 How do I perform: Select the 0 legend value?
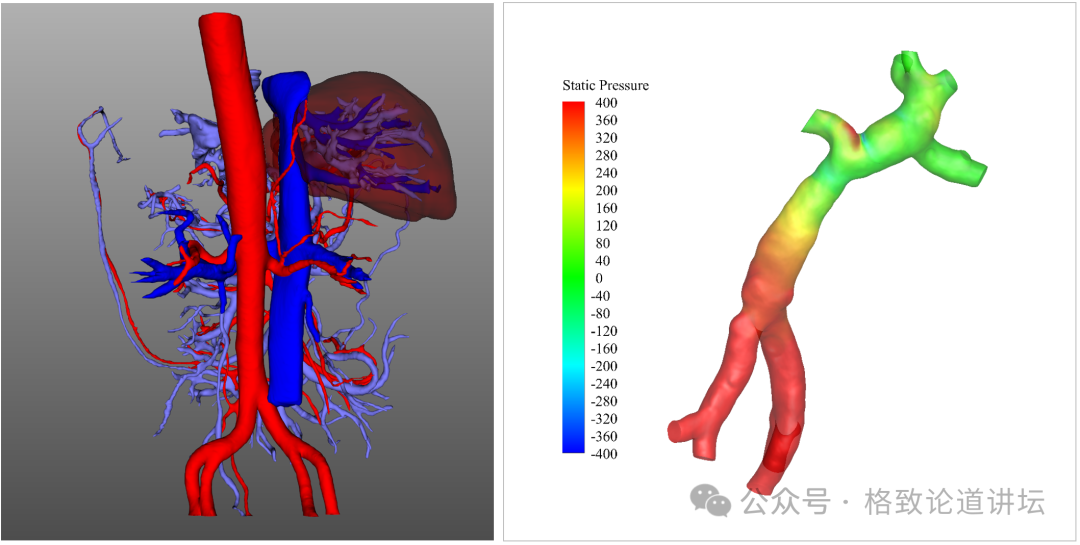coord(599,278)
